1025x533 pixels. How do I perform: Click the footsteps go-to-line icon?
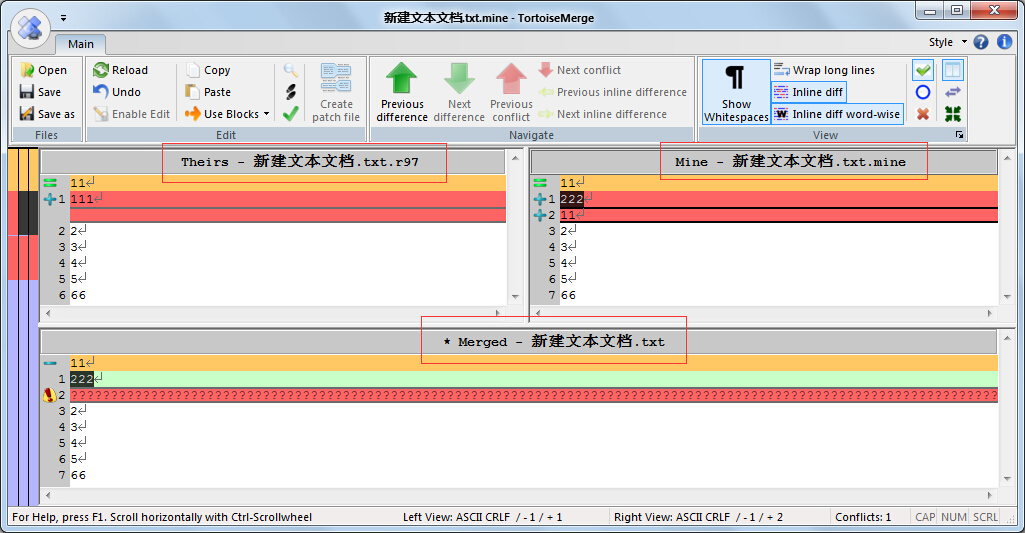[291, 92]
